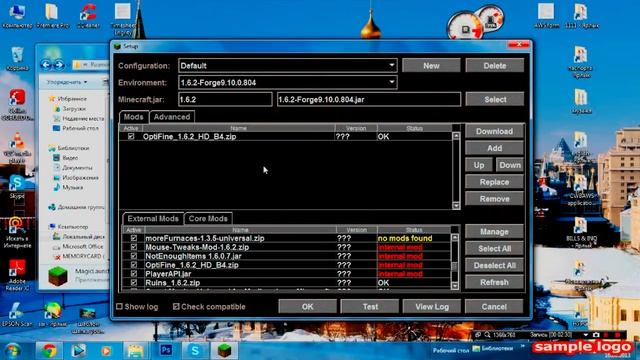Image resolution: width=640 pixels, height=360 pixels.
Task: Click the Add mod button
Action: [x=494, y=148]
